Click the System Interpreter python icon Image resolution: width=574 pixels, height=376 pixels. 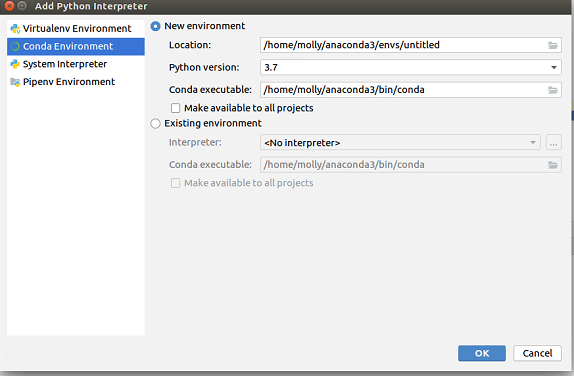[15, 64]
